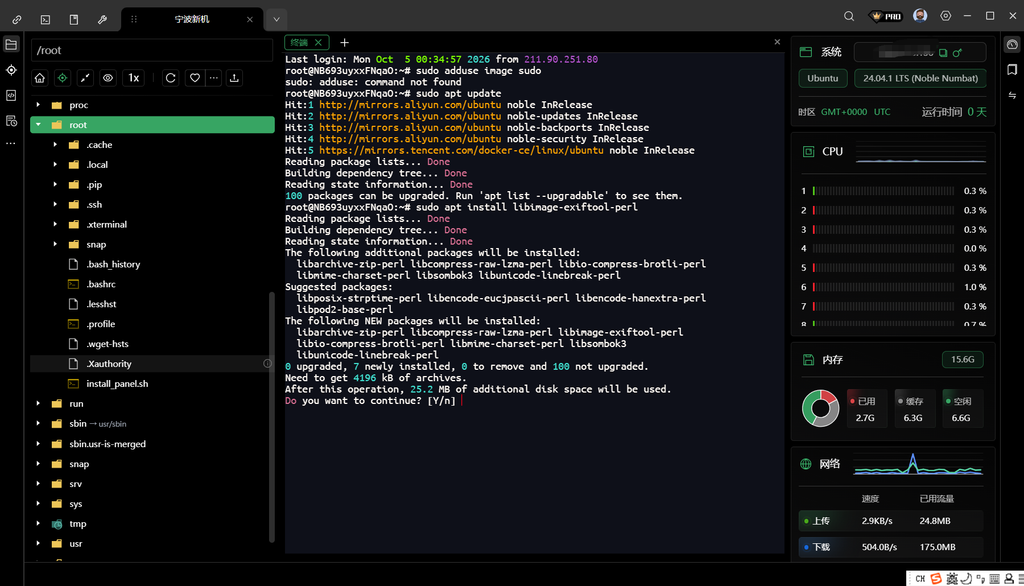Select the .wget-hsts file
The width and height of the screenshot is (1024, 586).
107,344
